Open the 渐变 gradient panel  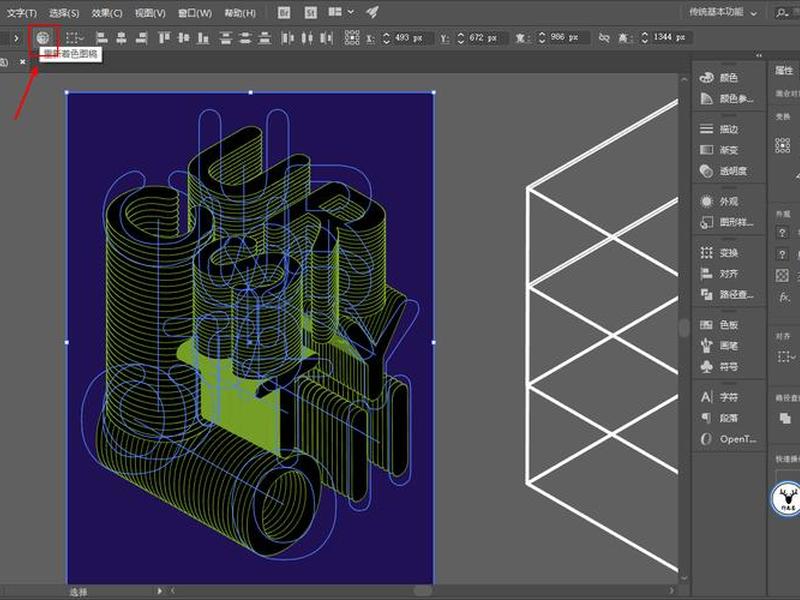point(719,150)
